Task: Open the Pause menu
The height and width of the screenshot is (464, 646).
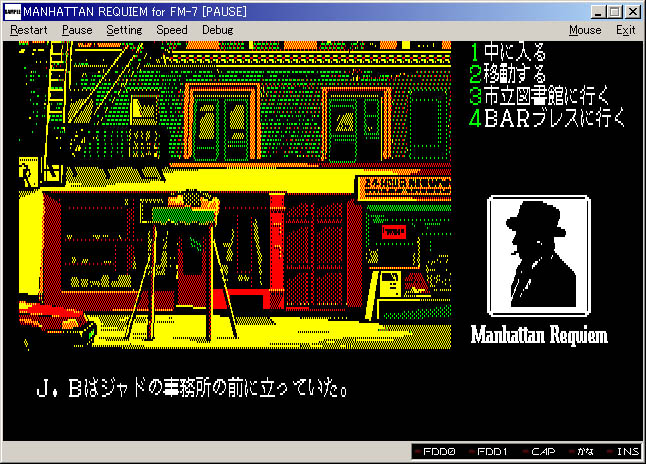Action: coord(76,30)
